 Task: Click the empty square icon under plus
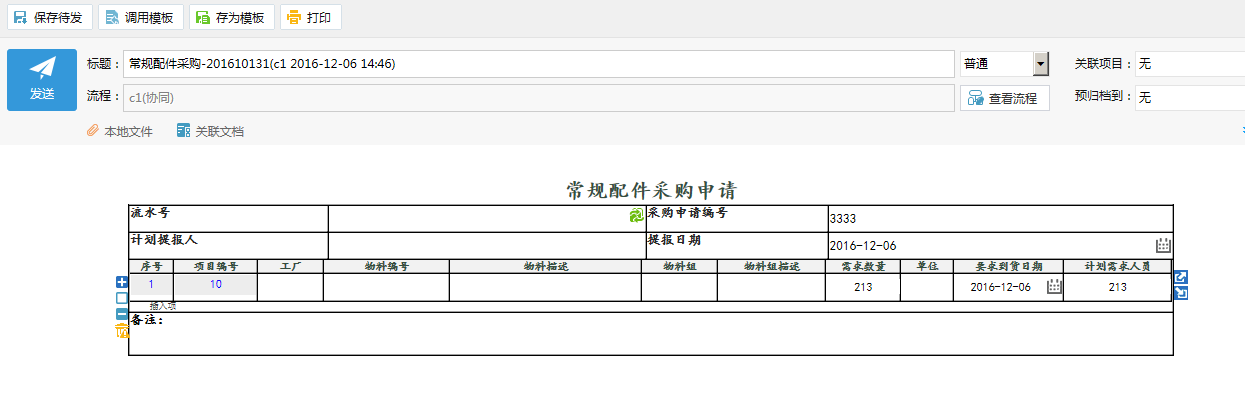click(122, 298)
